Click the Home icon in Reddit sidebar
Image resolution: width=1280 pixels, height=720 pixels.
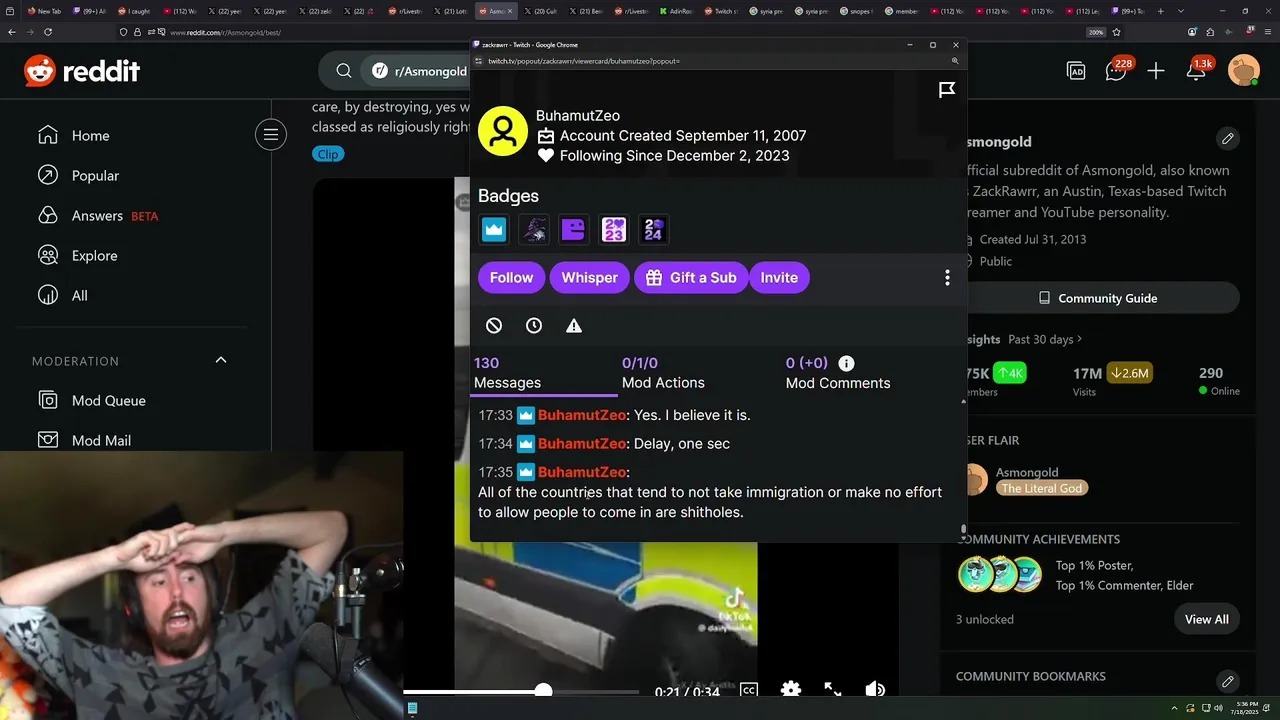tap(48, 135)
